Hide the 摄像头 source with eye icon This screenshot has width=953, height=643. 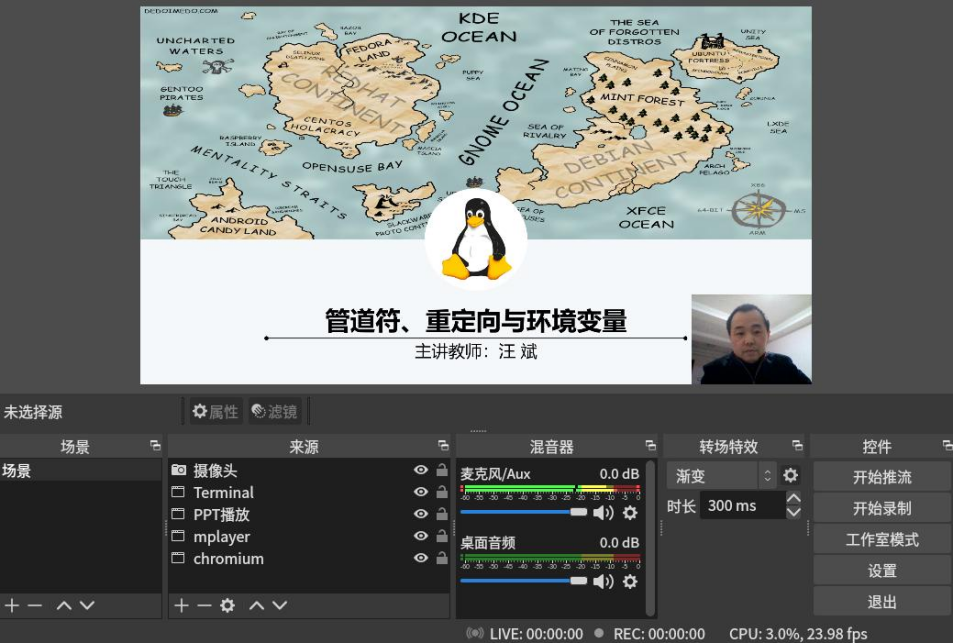click(421, 470)
